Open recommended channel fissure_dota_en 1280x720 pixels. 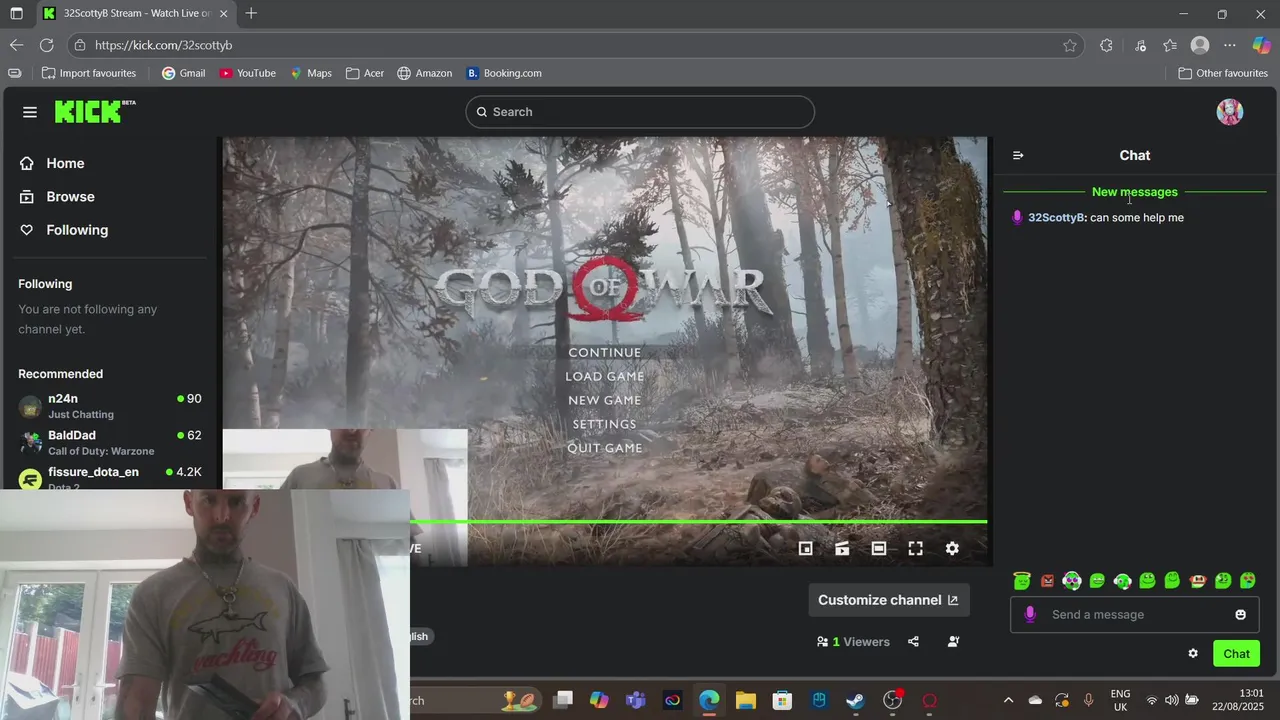tap(110, 477)
